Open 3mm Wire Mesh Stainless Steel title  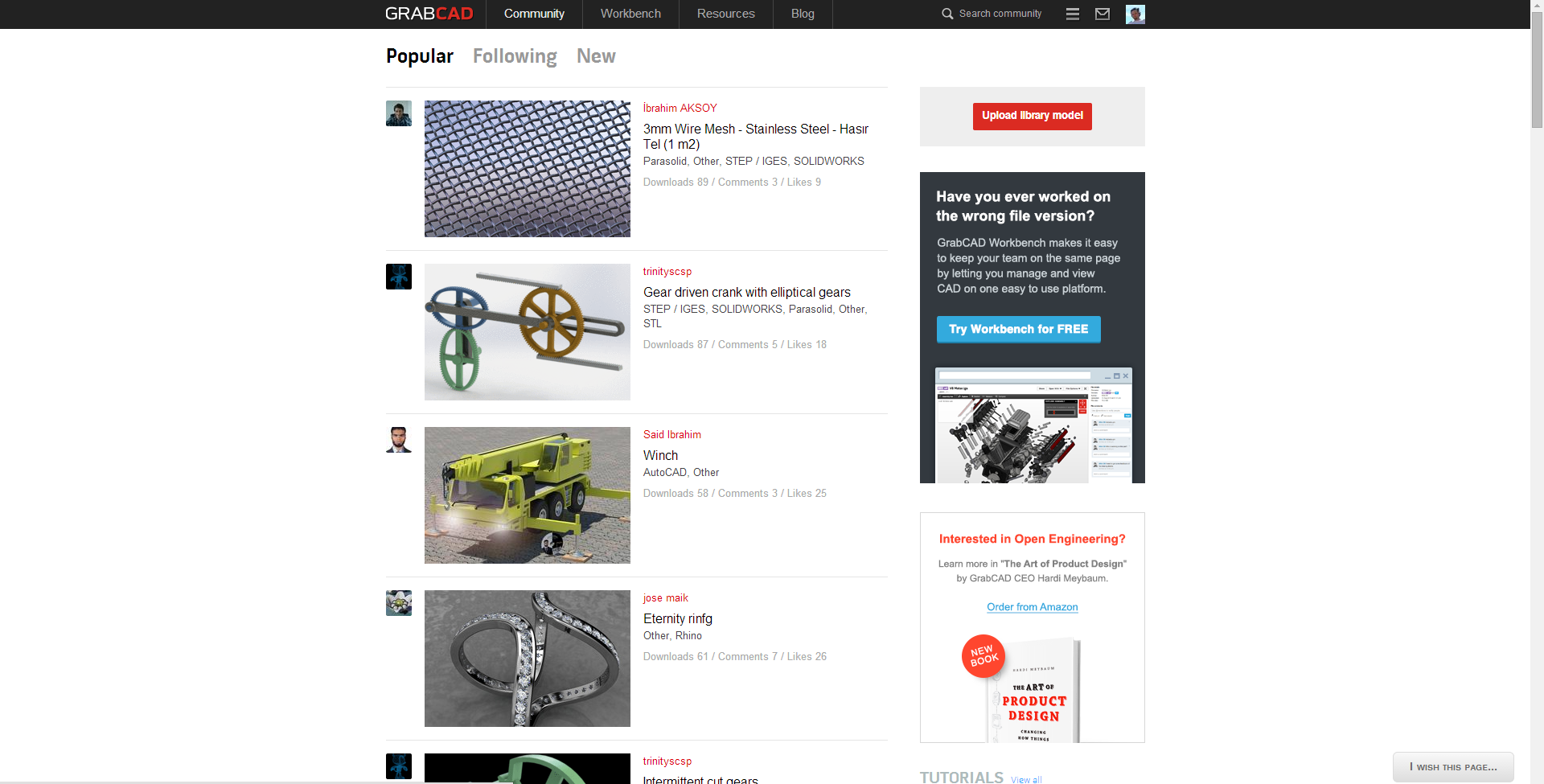pos(756,137)
